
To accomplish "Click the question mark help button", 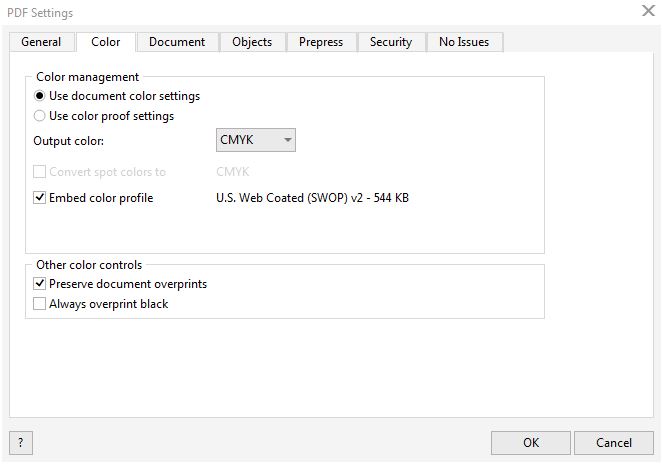I will [x=21, y=443].
